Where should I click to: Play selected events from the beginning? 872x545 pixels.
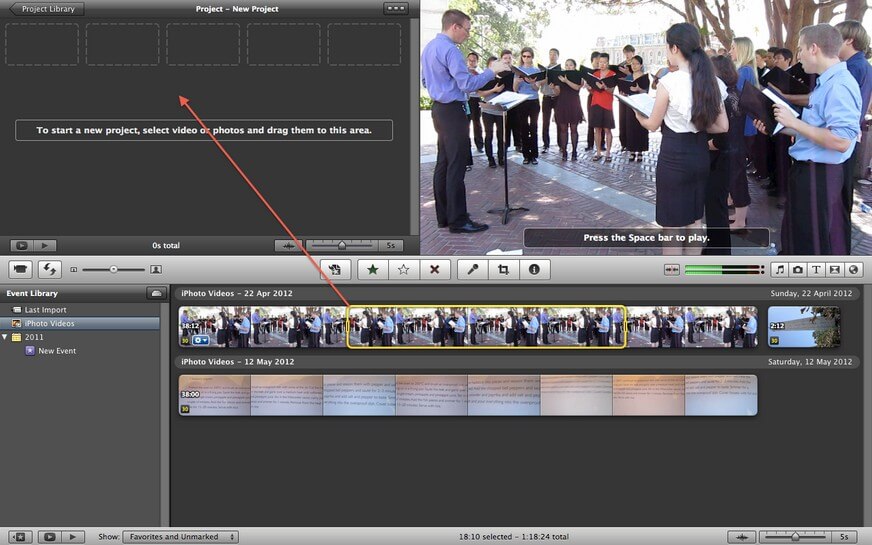tap(73, 537)
